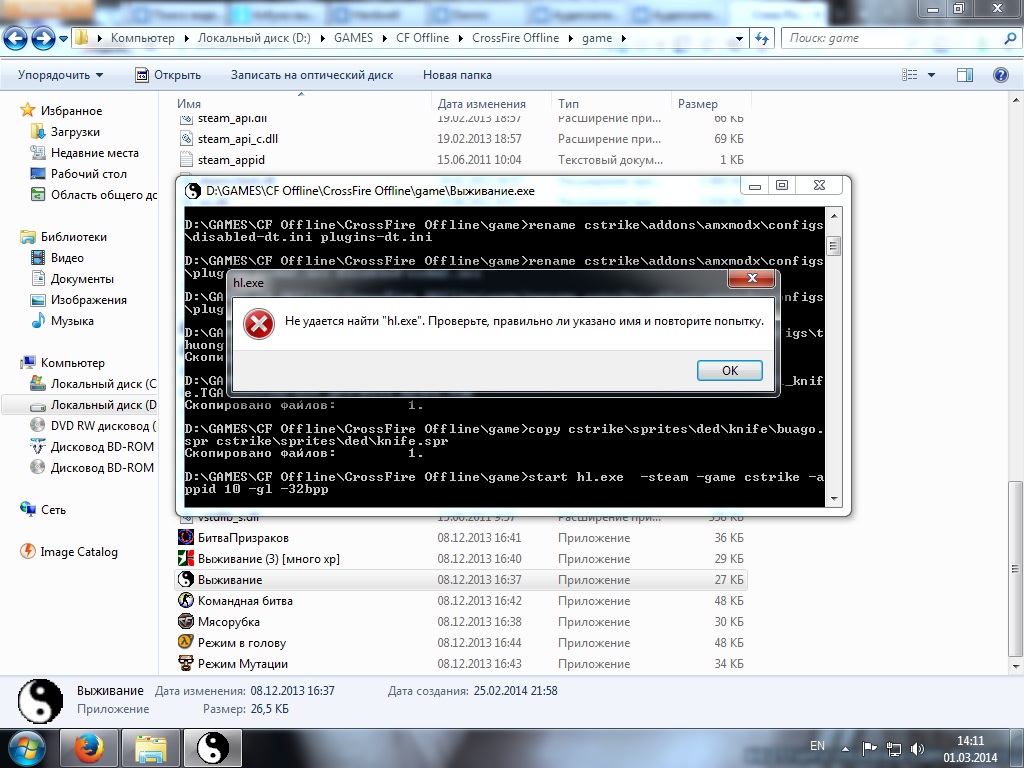This screenshot has height=768, width=1024.
Task: Click the volume speaker tray icon
Action: coord(917,748)
